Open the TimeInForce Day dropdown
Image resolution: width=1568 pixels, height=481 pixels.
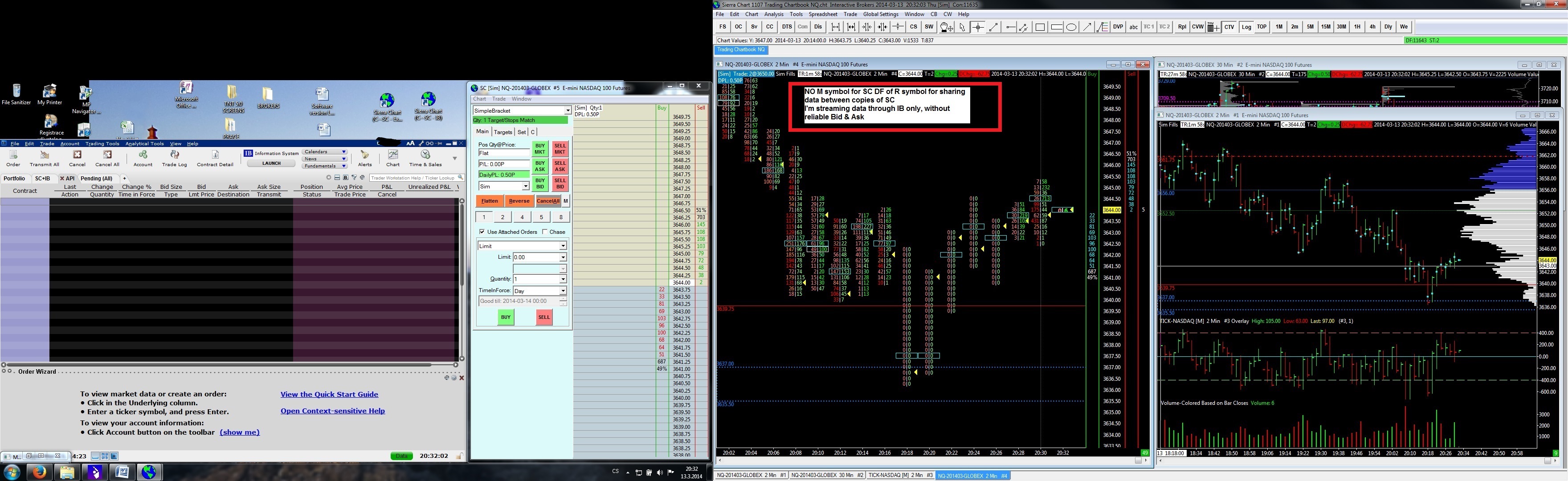pos(563,291)
